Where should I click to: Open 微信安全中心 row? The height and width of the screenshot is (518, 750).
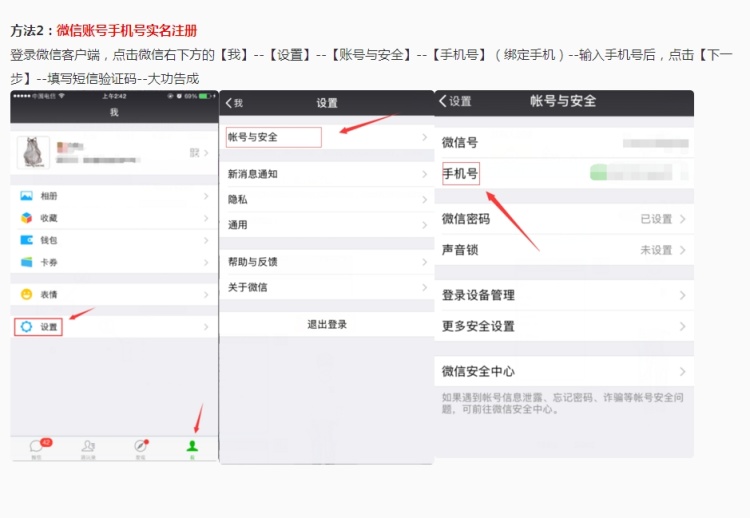tap(564, 371)
